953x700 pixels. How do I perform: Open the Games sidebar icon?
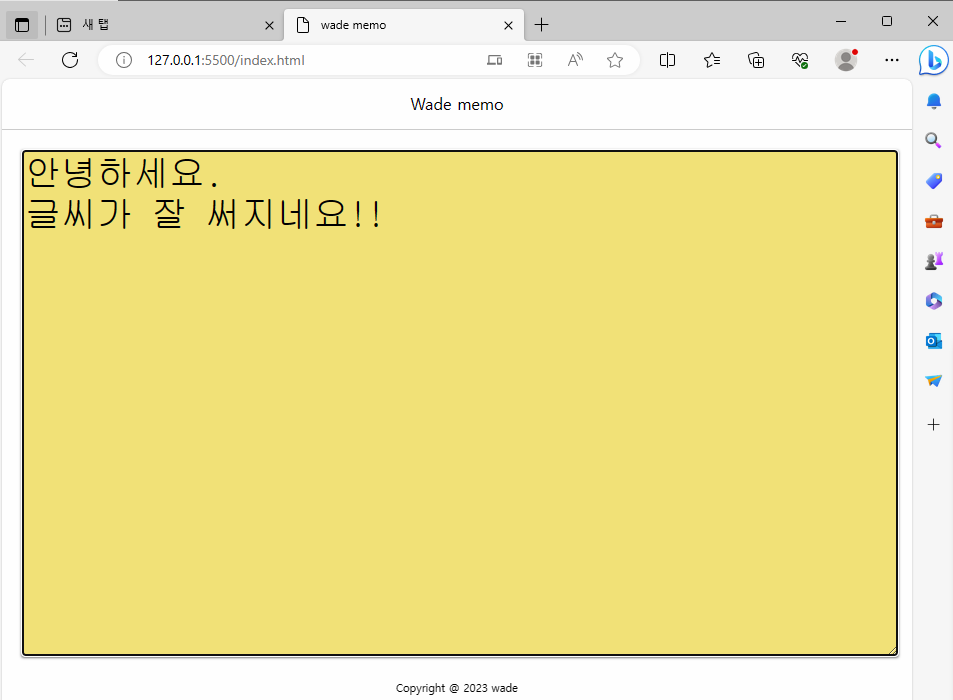point(933,260)
